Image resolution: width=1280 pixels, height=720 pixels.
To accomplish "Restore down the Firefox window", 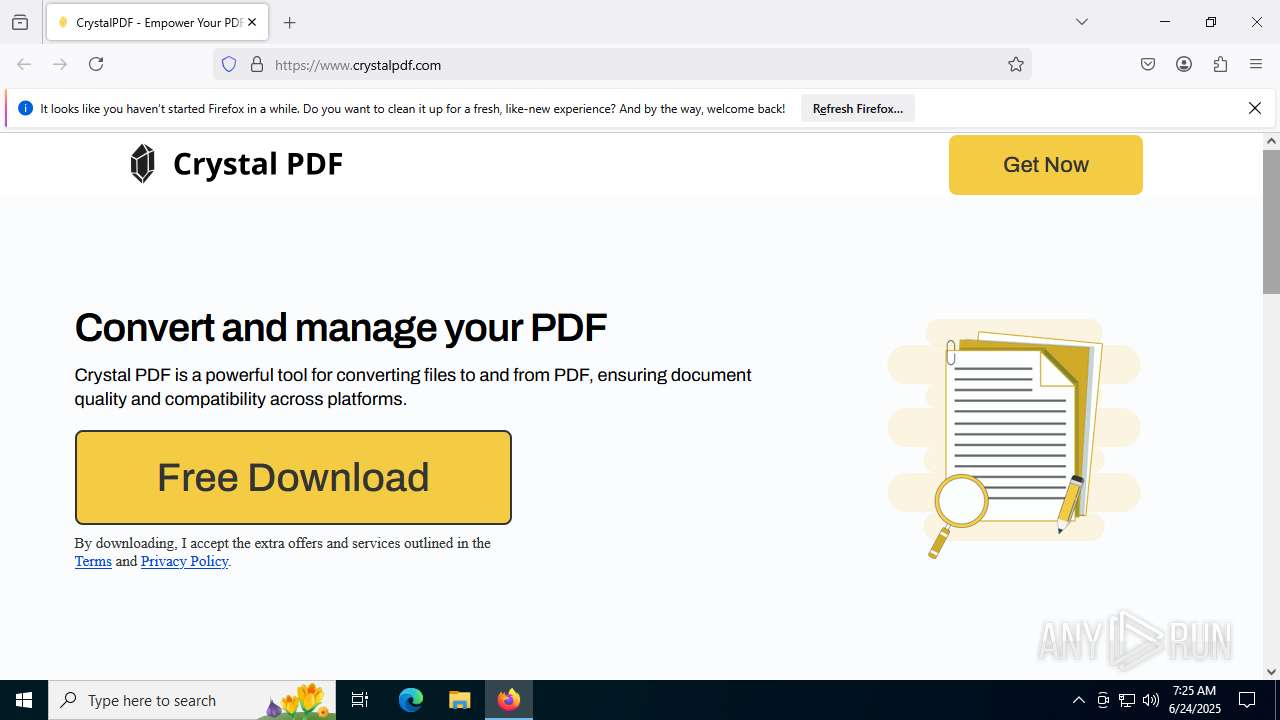I will coord(1210,22).
